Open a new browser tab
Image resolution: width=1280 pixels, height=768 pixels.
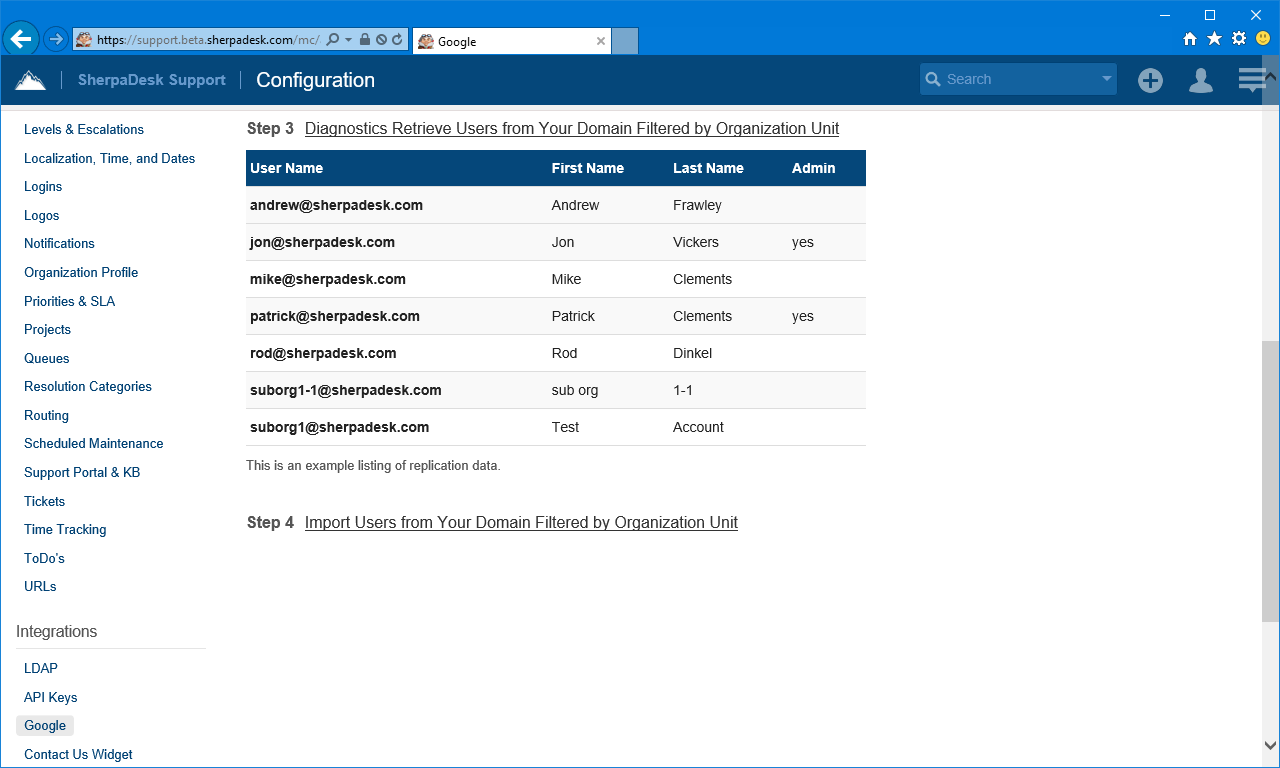click(x=624, y=41)
